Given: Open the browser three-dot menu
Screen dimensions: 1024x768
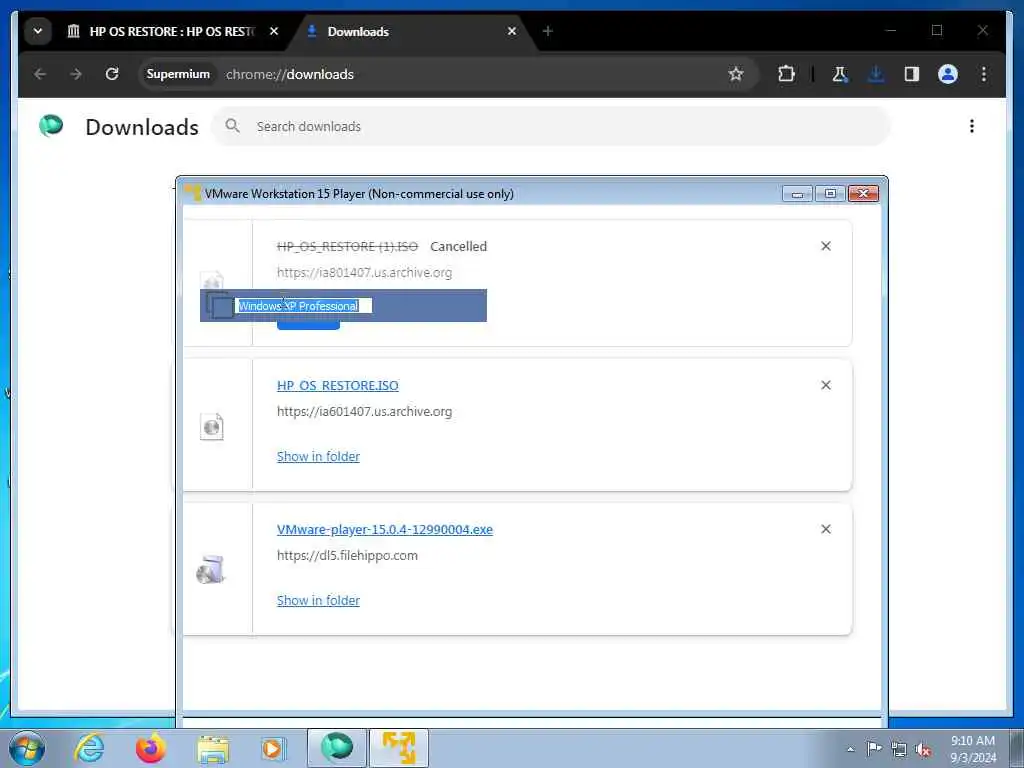Looking at the screenshot, I should click(984, 74).
